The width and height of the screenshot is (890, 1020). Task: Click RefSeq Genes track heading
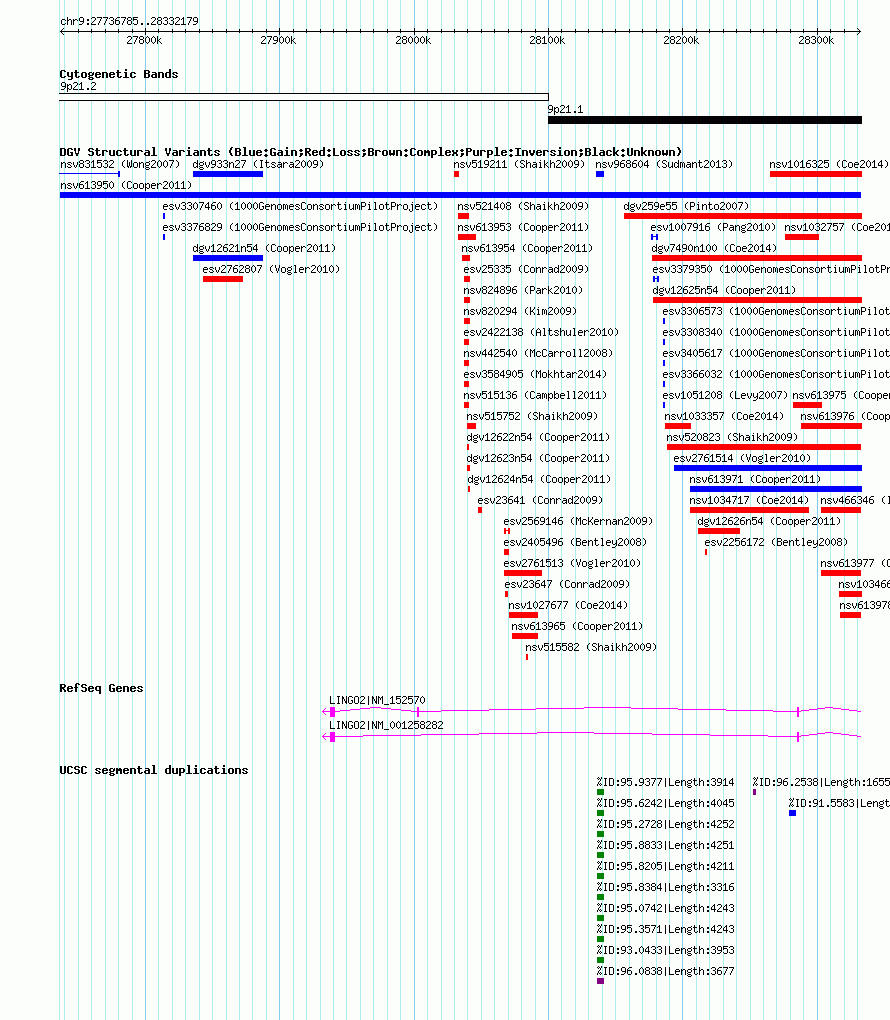click(101, 688)
